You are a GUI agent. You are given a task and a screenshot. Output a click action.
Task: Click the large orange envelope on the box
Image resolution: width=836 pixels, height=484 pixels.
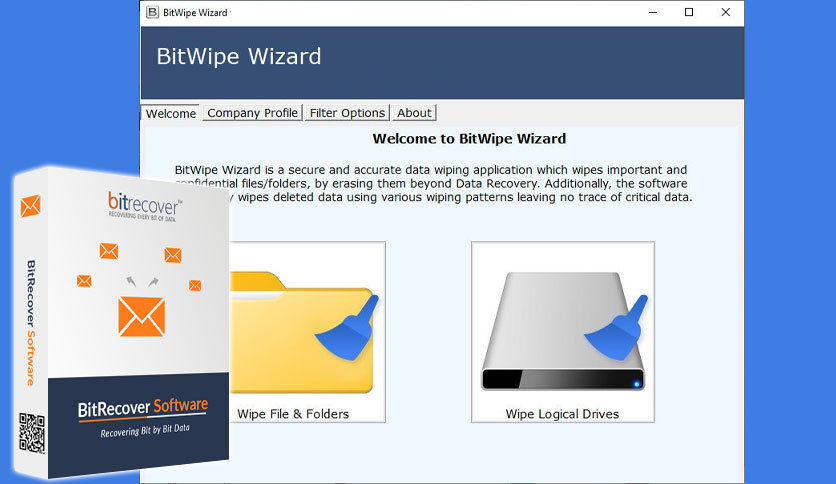(x=141, y=317)
